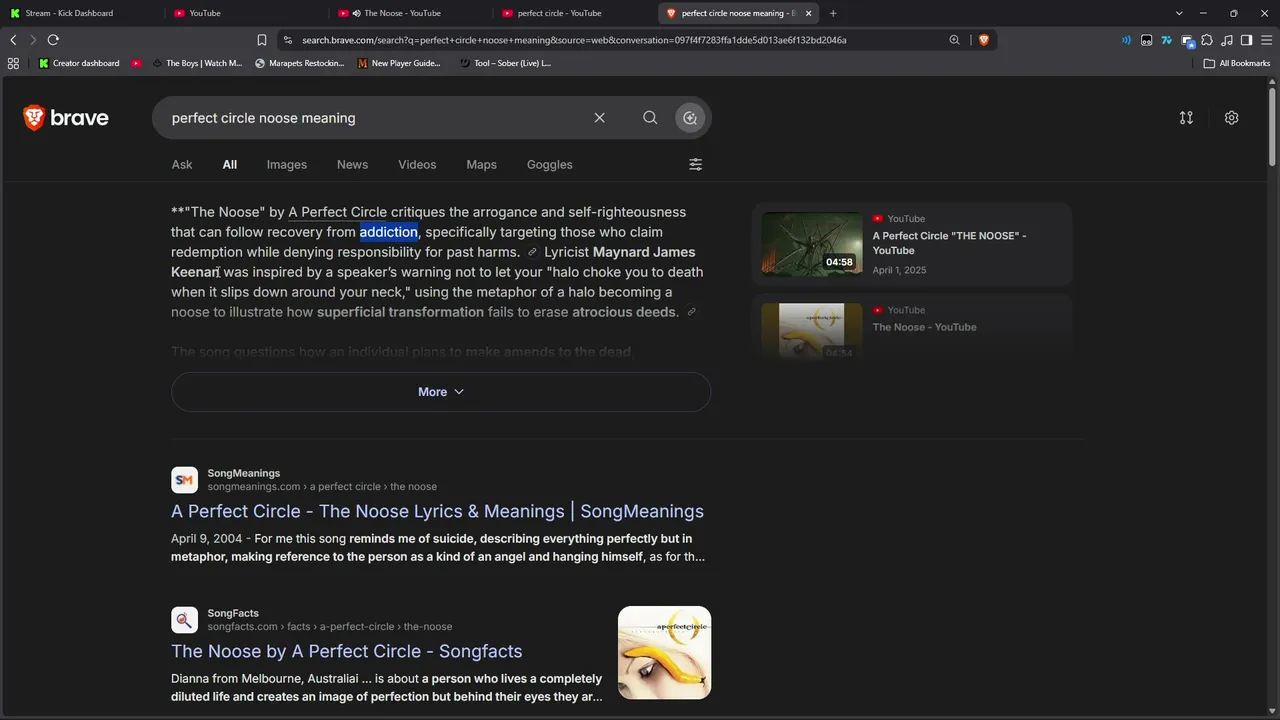Click the Brave search logo
Image resolution: width=1280 pixels, height=720 pixels.
coord(66,118)
